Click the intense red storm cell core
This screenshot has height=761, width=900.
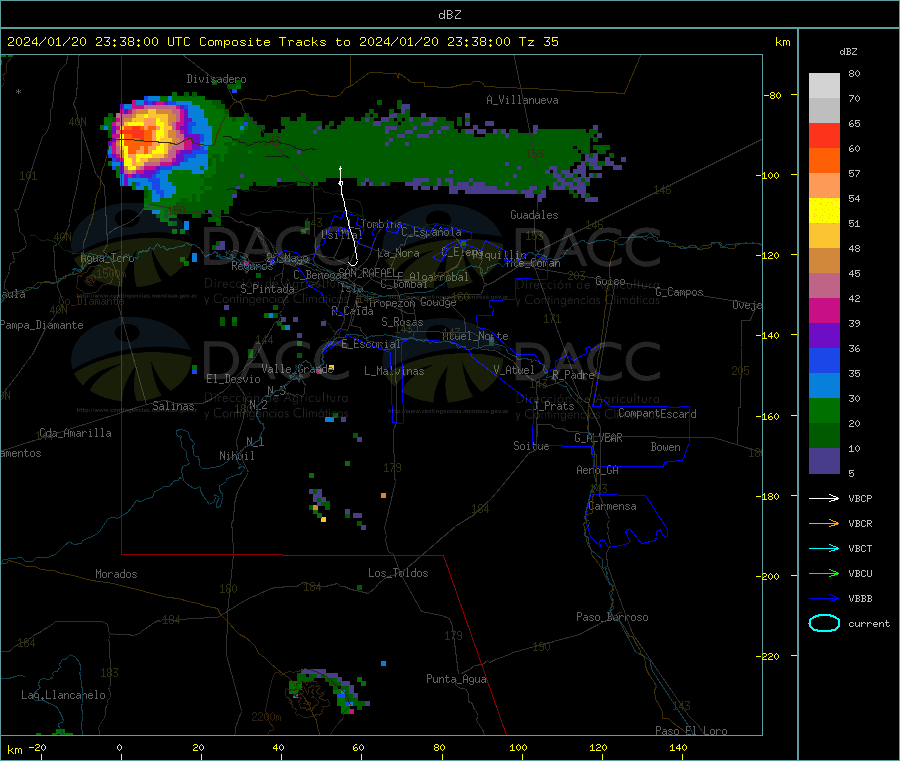tap(135, 139)
